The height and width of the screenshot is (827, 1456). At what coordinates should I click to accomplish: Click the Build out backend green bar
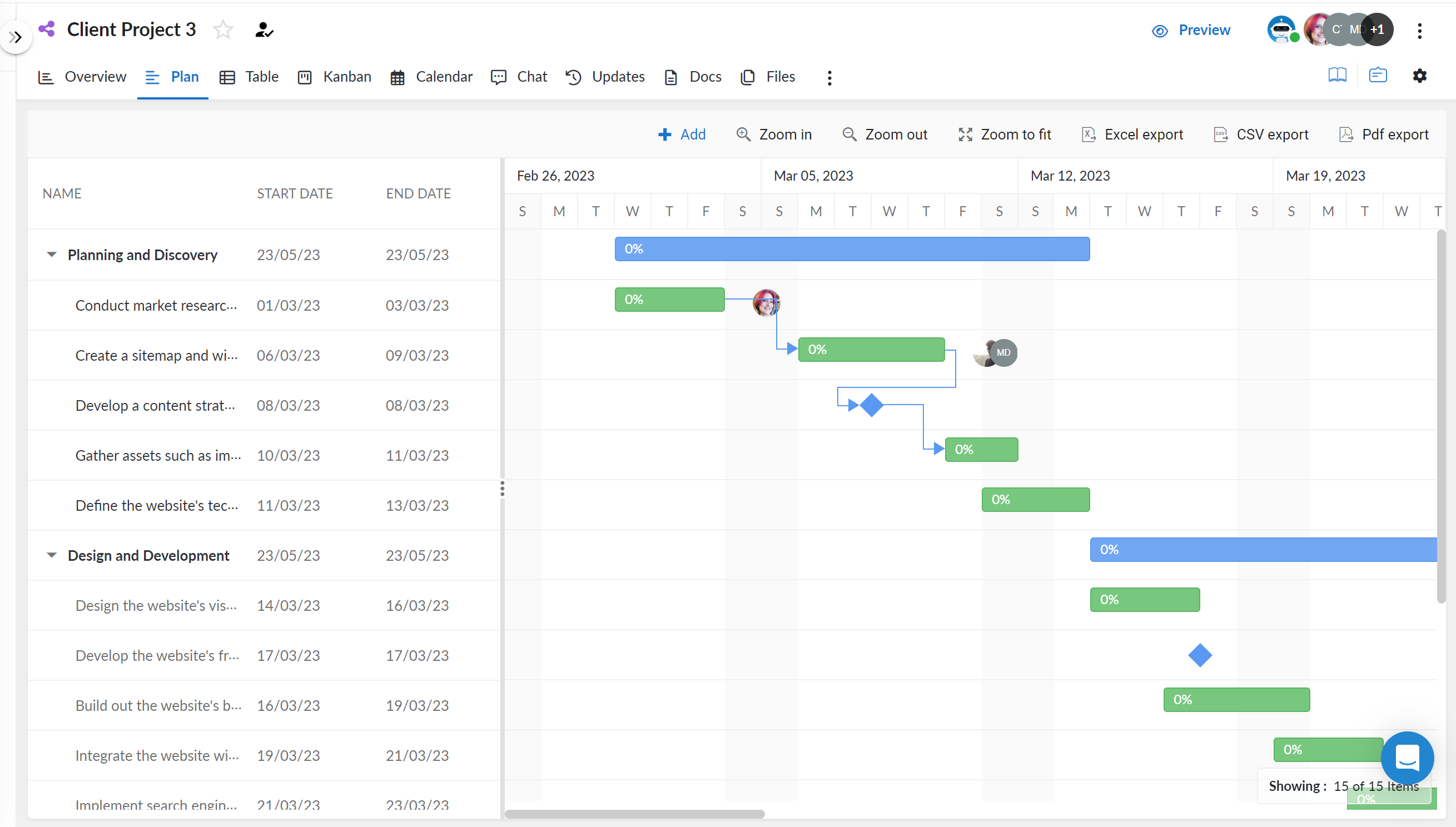click(x=1237, y=699)
